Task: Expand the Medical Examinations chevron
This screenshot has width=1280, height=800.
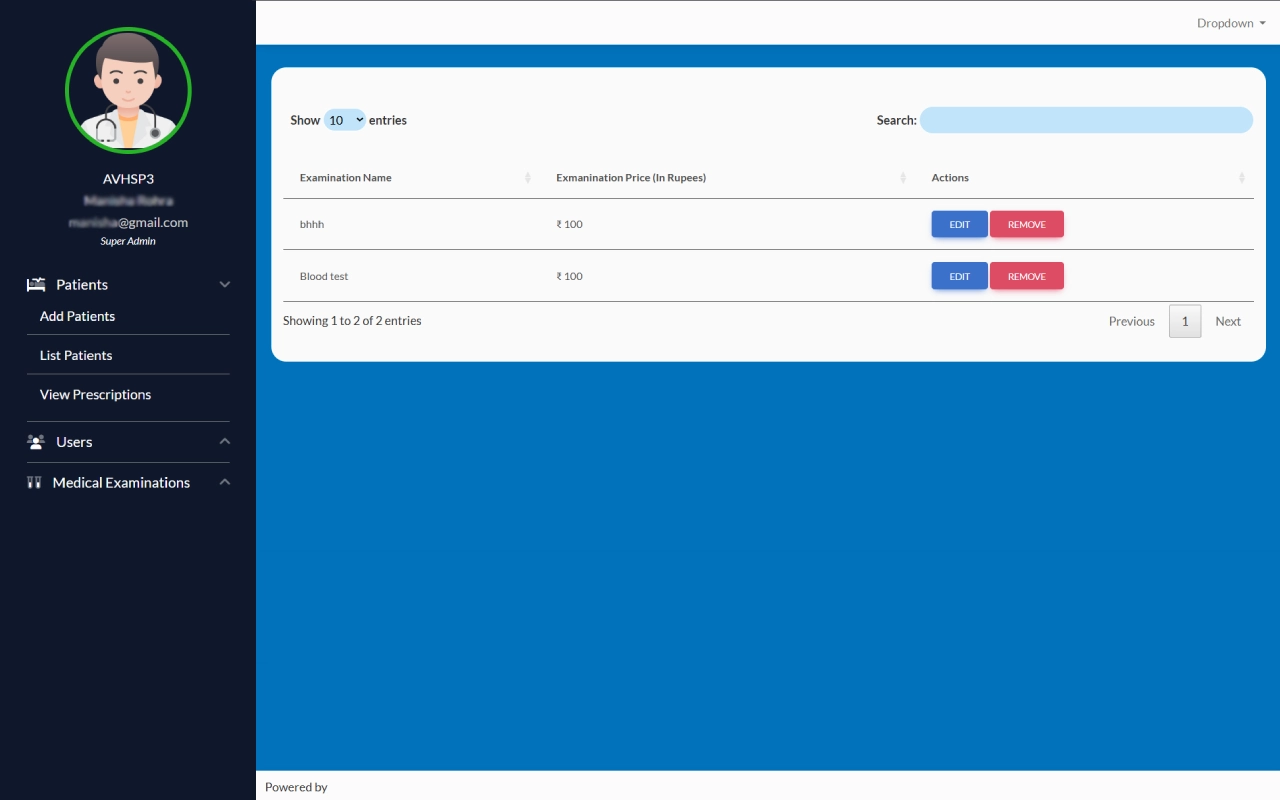Action: pos(225,483)
